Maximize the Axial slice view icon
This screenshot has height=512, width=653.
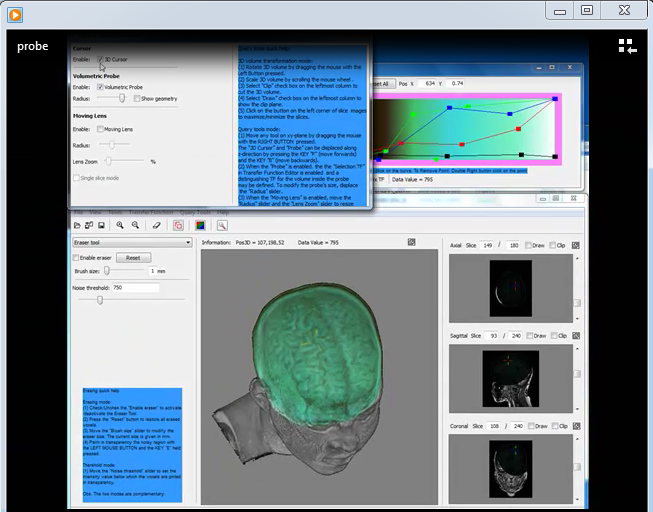click(576, 245)
